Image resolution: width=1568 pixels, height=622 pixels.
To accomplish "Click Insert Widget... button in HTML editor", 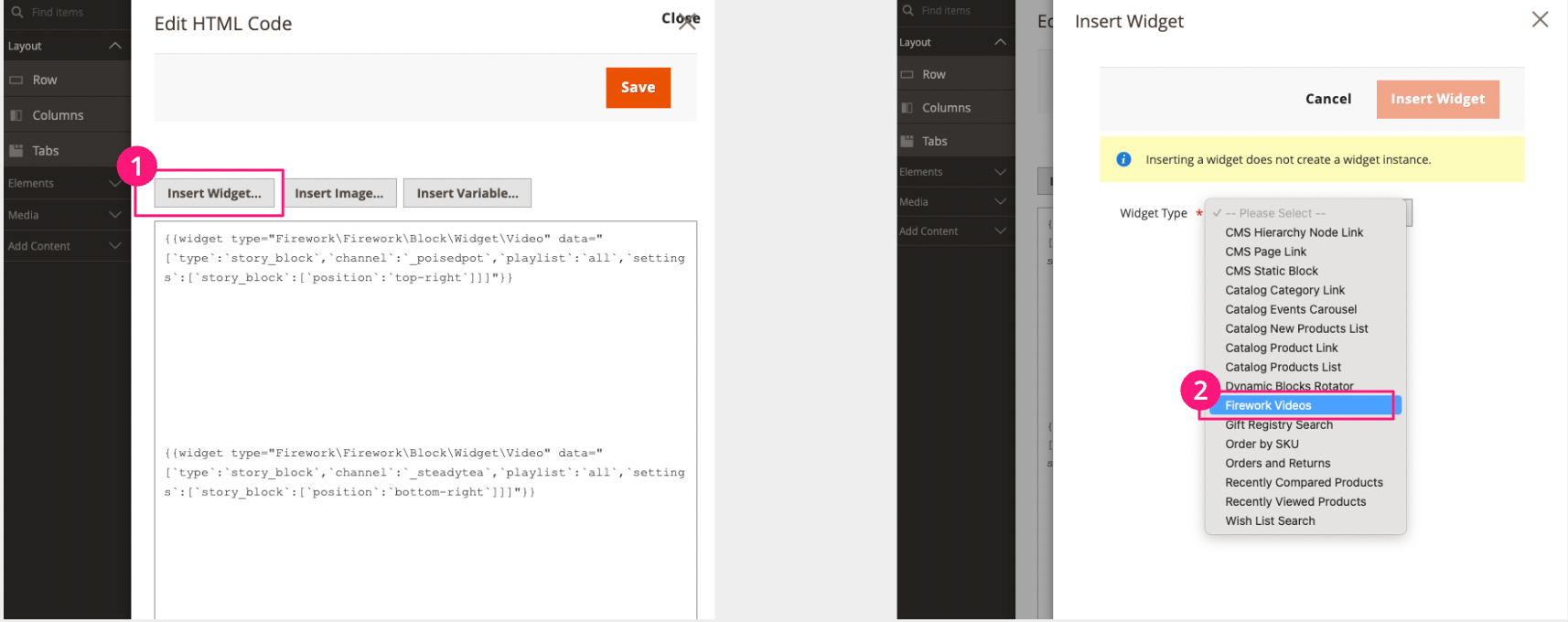I will (214, 193).
